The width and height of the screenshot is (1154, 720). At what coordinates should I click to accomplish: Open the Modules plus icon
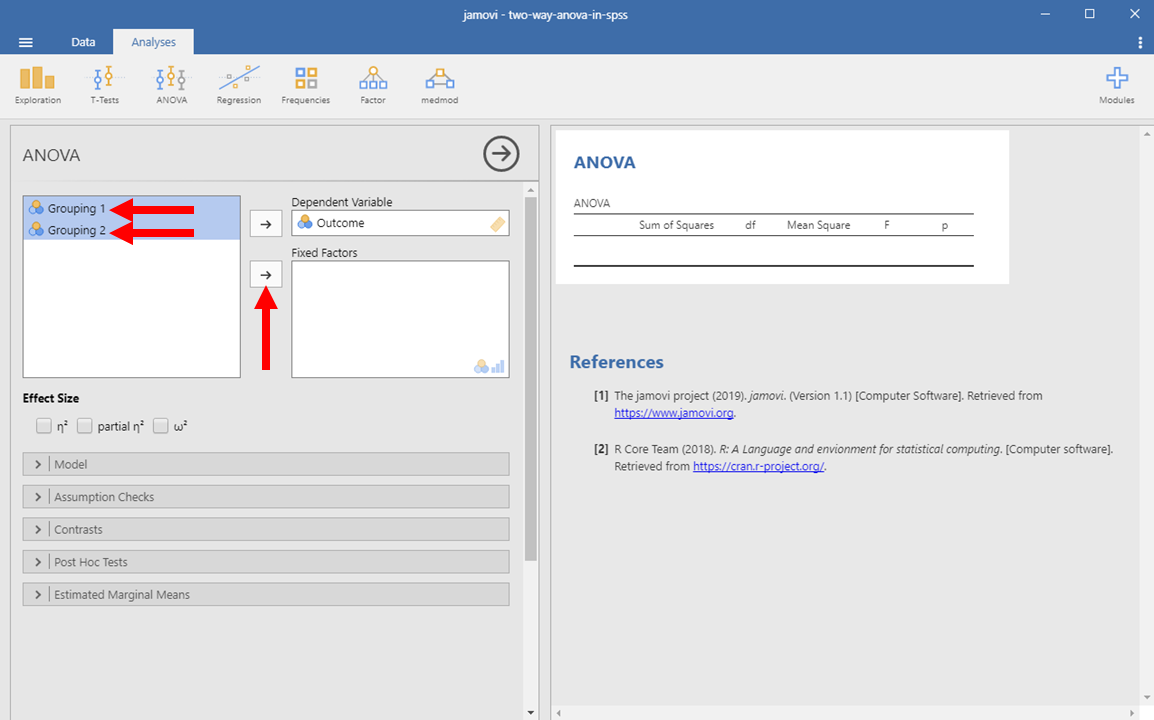click(x=1117, y=84)
